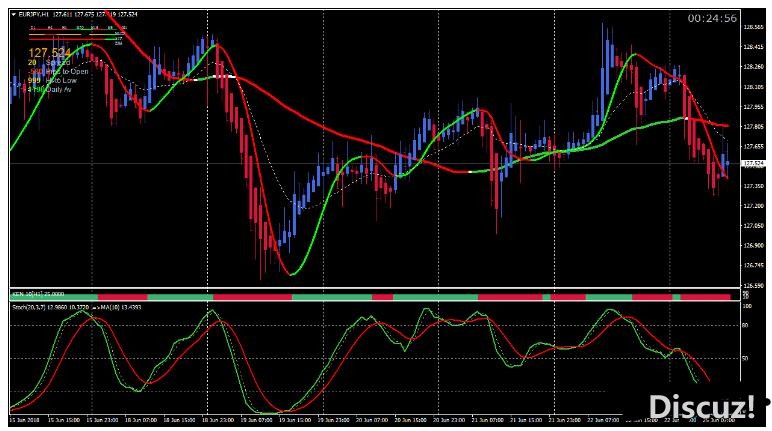772x431 pixels.
Task: Click the 128.105 label on the price scale
Action: click(x=753, y=87)
